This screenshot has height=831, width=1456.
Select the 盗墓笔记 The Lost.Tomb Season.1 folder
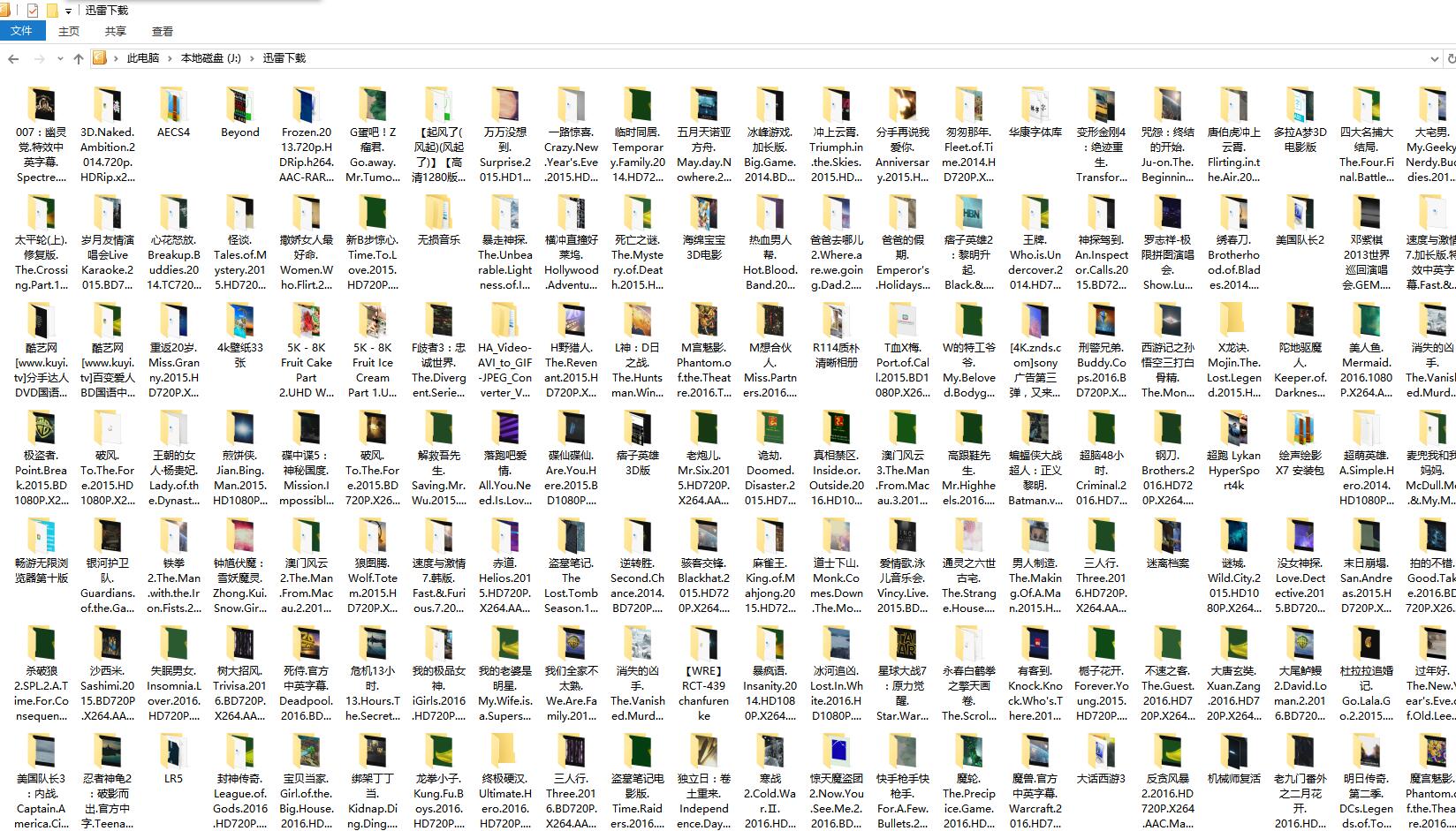click(571, 566)
